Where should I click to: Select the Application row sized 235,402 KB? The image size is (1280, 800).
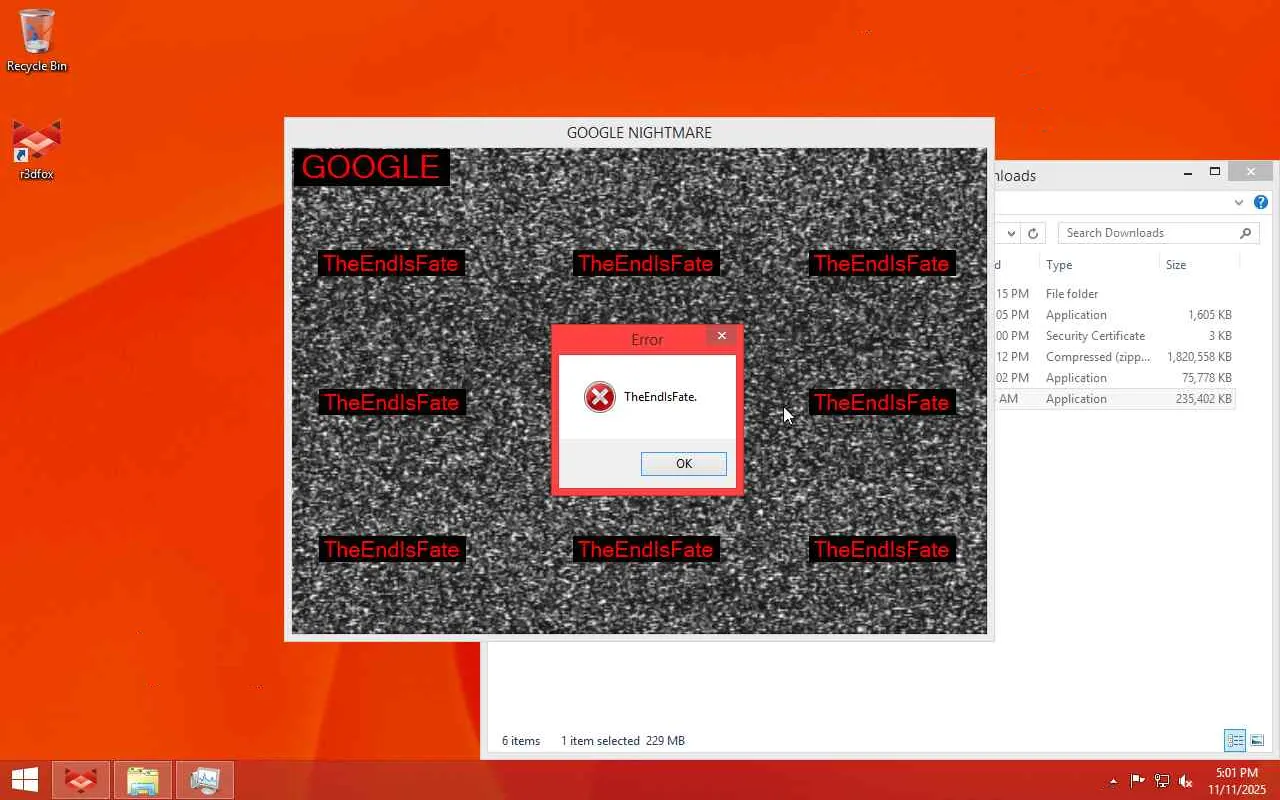1113,399
